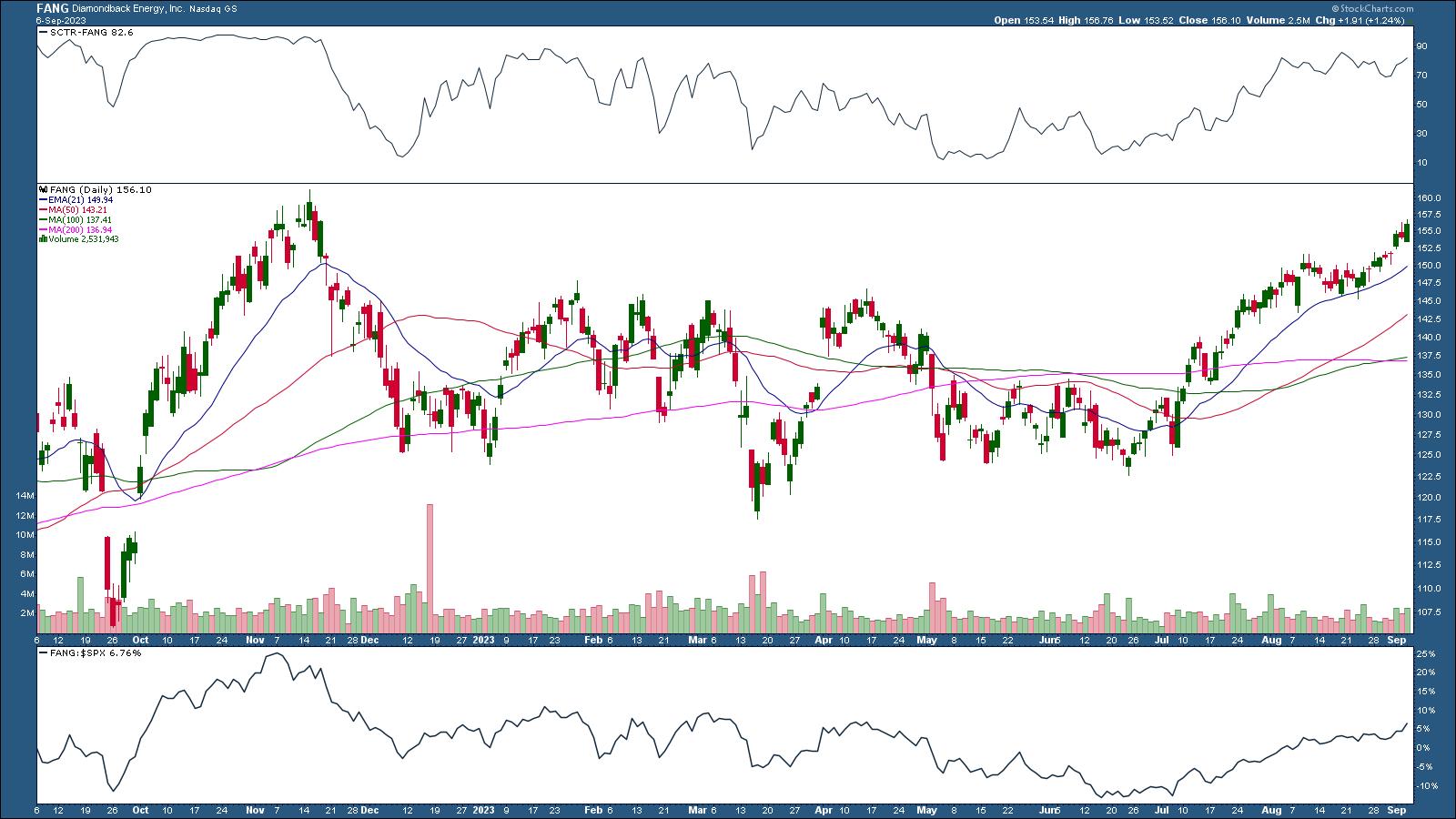Click the candlestick icon beside FANG (Daily)
1456x819 pixels.
pyautogui.click(x=42, y=189)
